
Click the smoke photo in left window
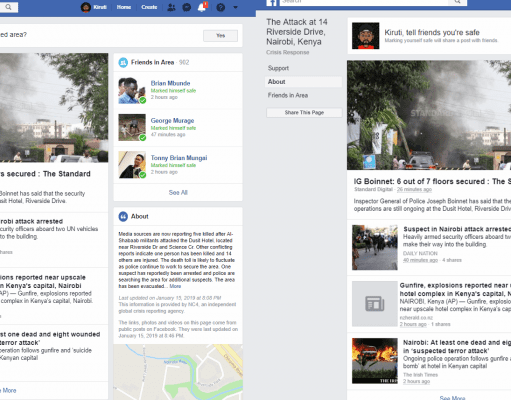(54, 108)
